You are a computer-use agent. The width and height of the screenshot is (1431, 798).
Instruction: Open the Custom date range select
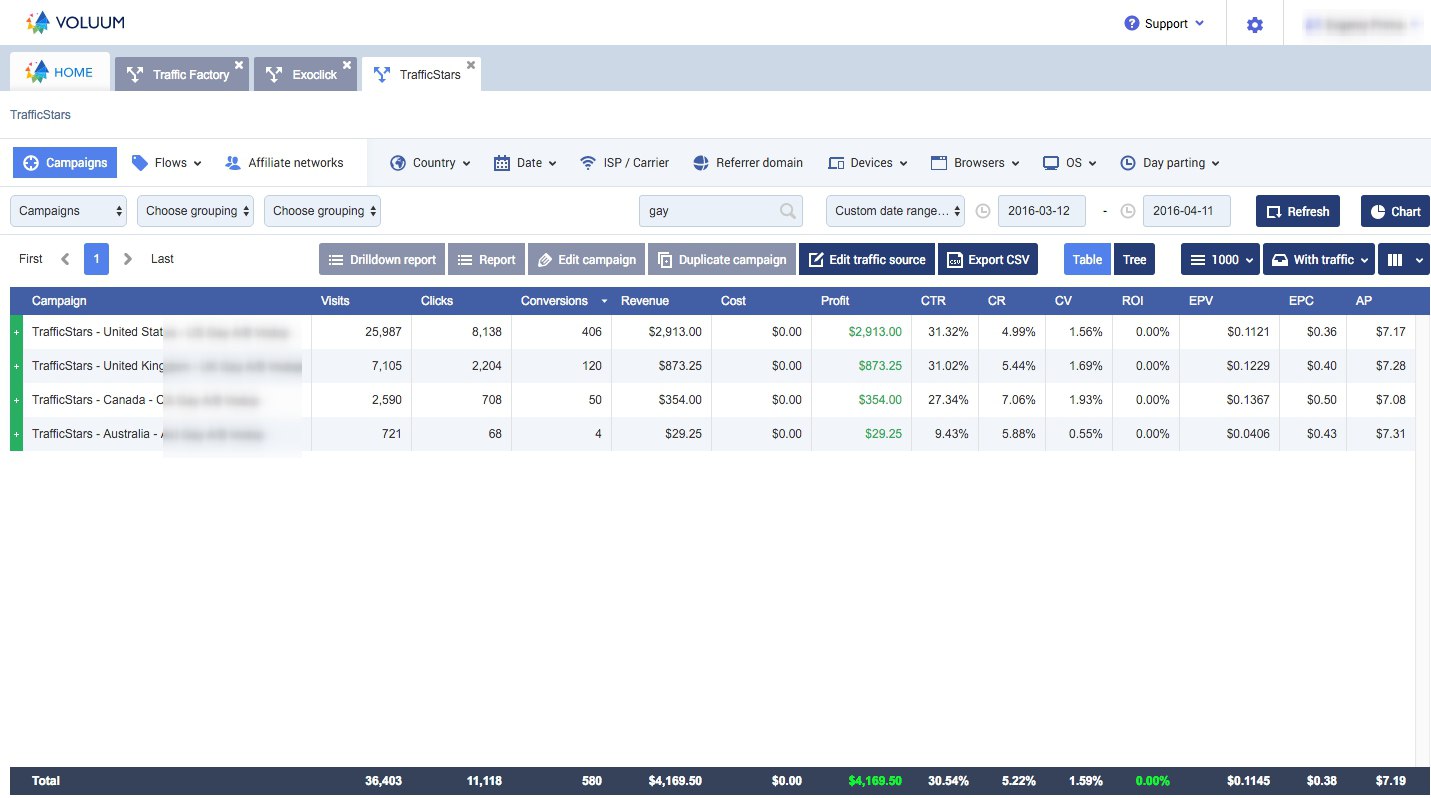(895, 211)
